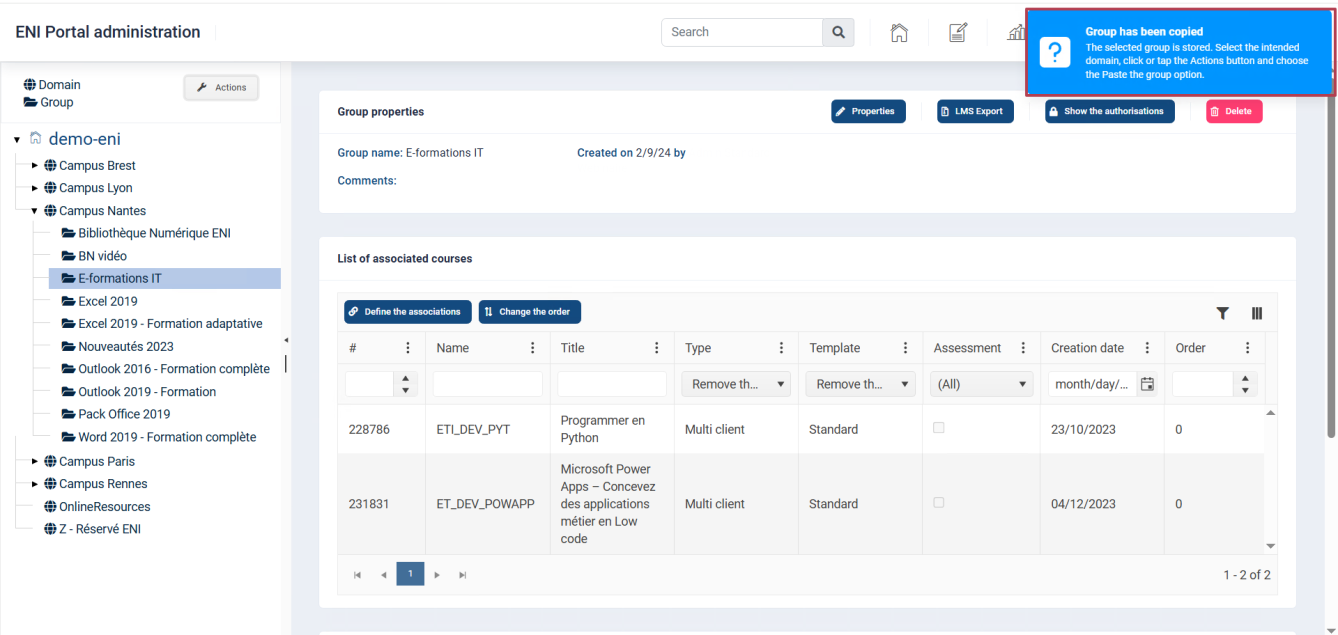Click the table scroll up arrow

1271,412
